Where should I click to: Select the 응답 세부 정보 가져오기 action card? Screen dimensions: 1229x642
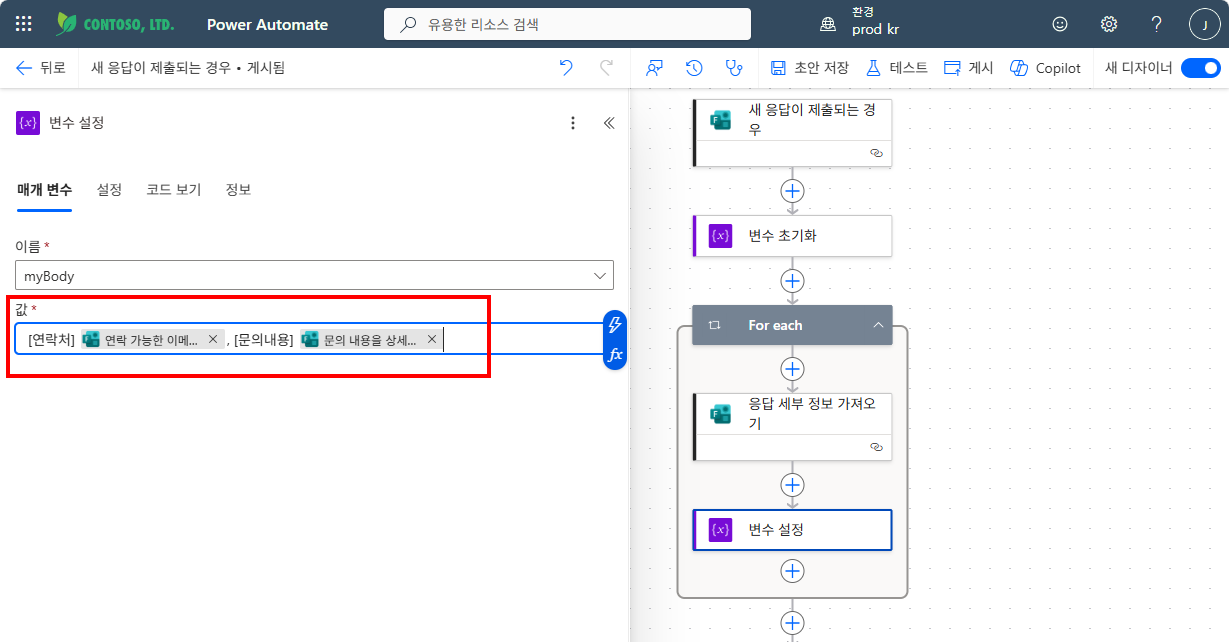tap(792, 426)
